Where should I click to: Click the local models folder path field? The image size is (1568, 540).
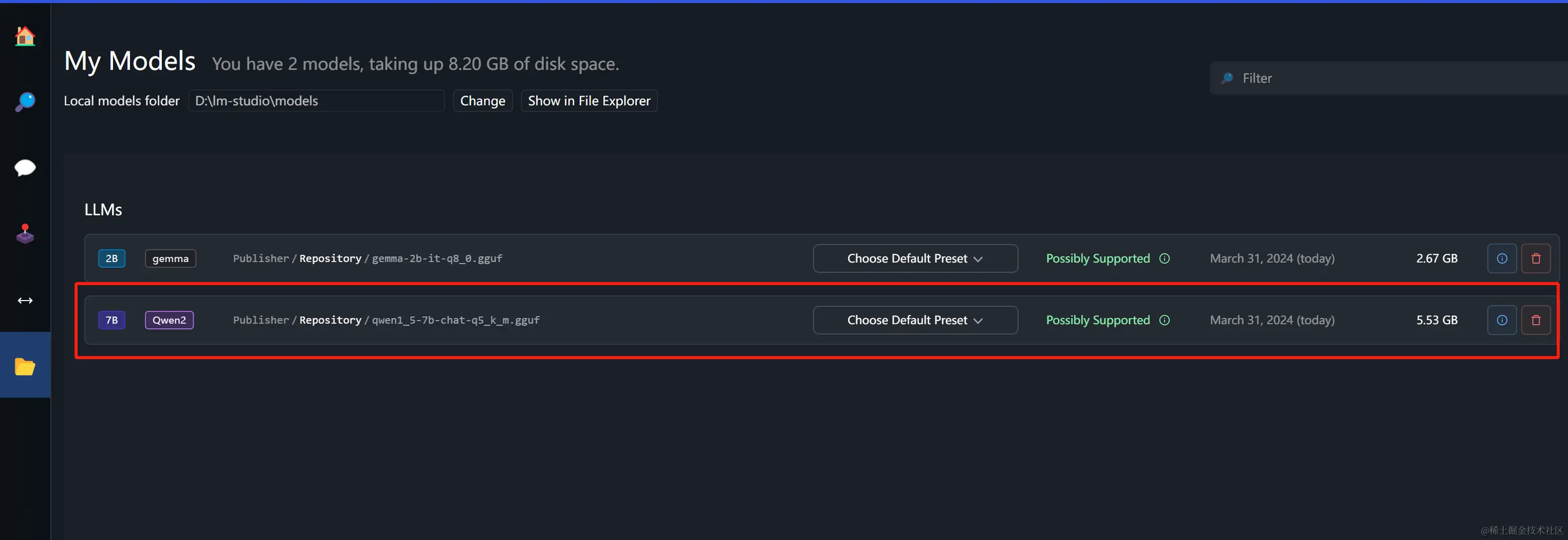pos(316,101)
